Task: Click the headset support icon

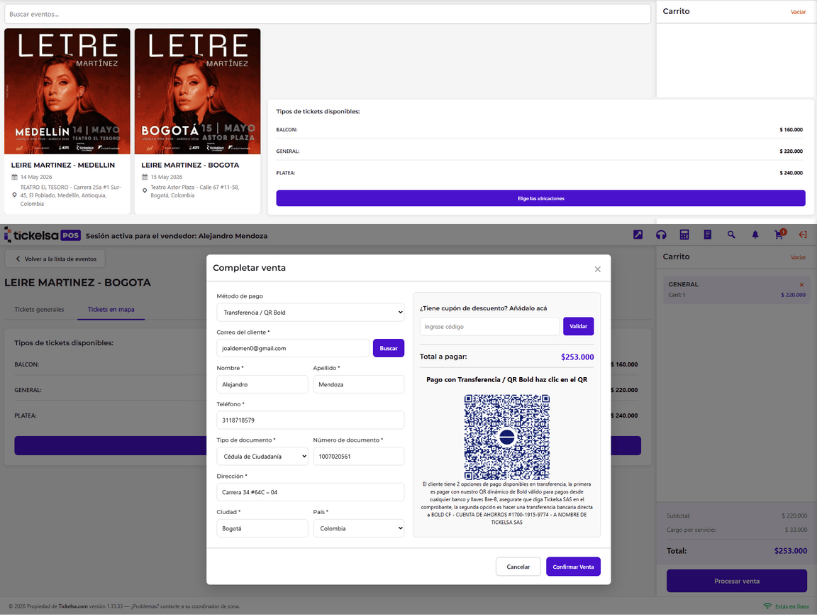Action: (661, 235)
